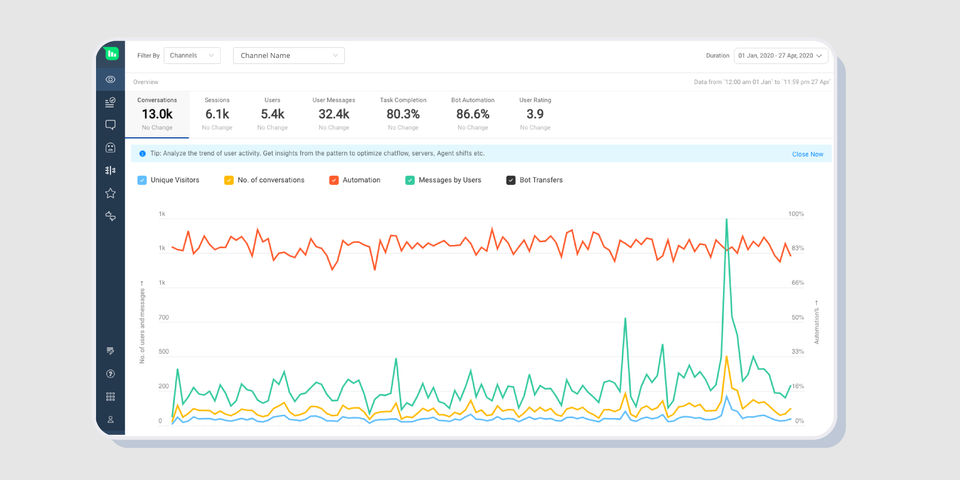Click the chat bubble icon in sidebar
The height and width of the screenshot is (480, 960).
click(x=111, y=125)
